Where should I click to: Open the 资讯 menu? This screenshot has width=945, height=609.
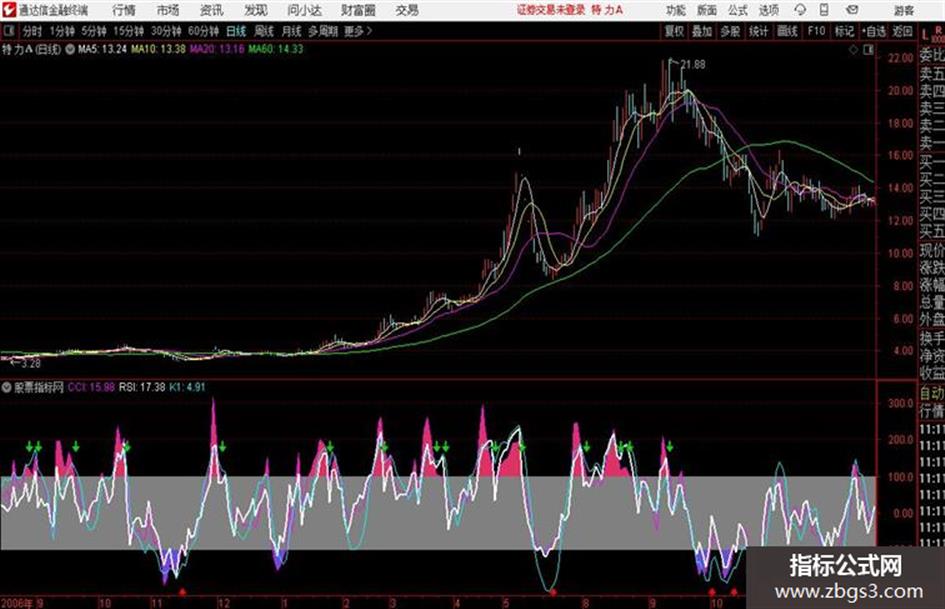(x=212, y=10)
